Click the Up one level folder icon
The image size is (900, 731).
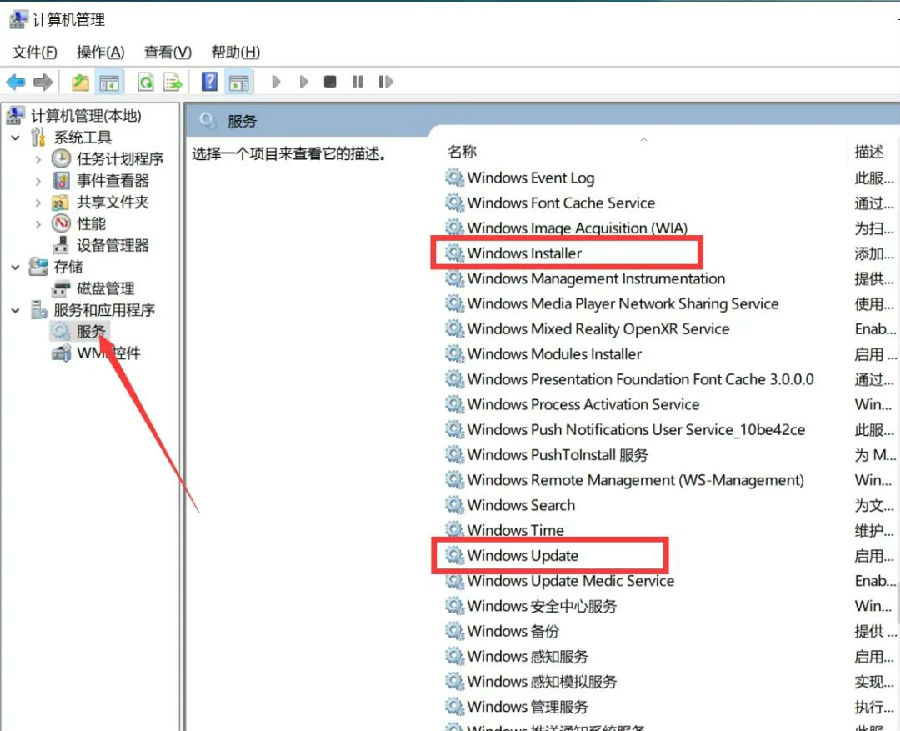pos(80,82)
